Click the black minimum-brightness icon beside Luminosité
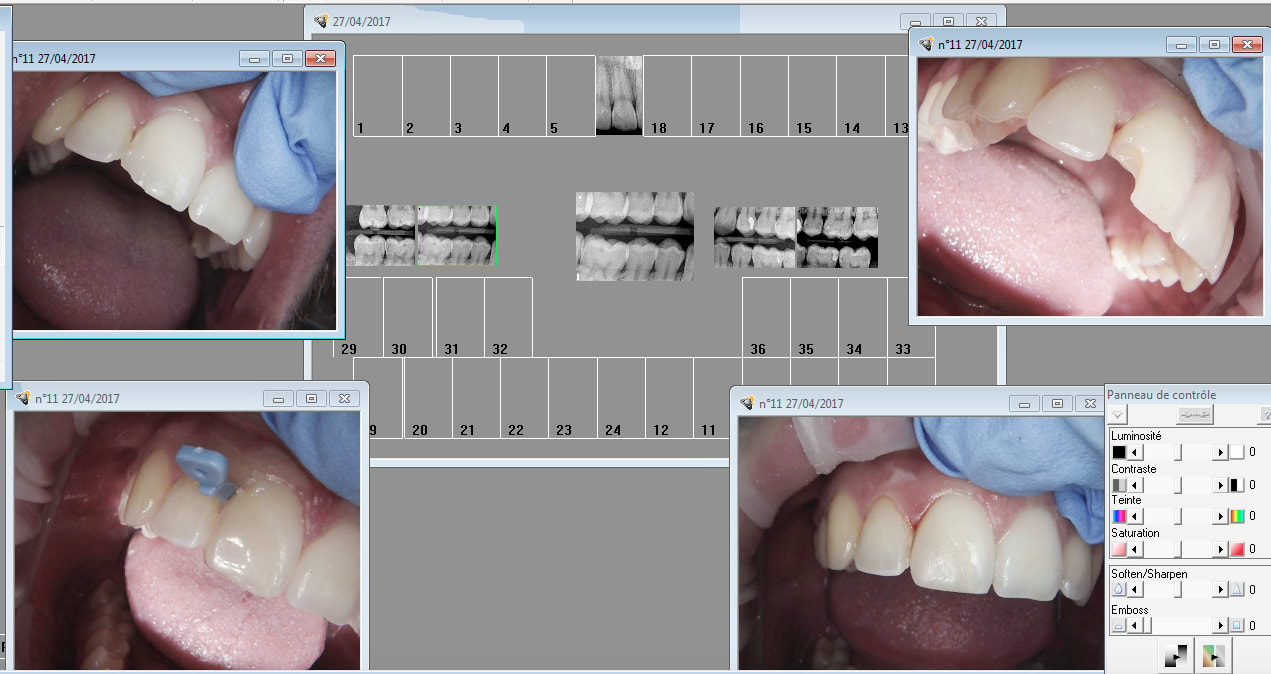Screen dimensions: 1271x674 click(x=1119, y=453)
